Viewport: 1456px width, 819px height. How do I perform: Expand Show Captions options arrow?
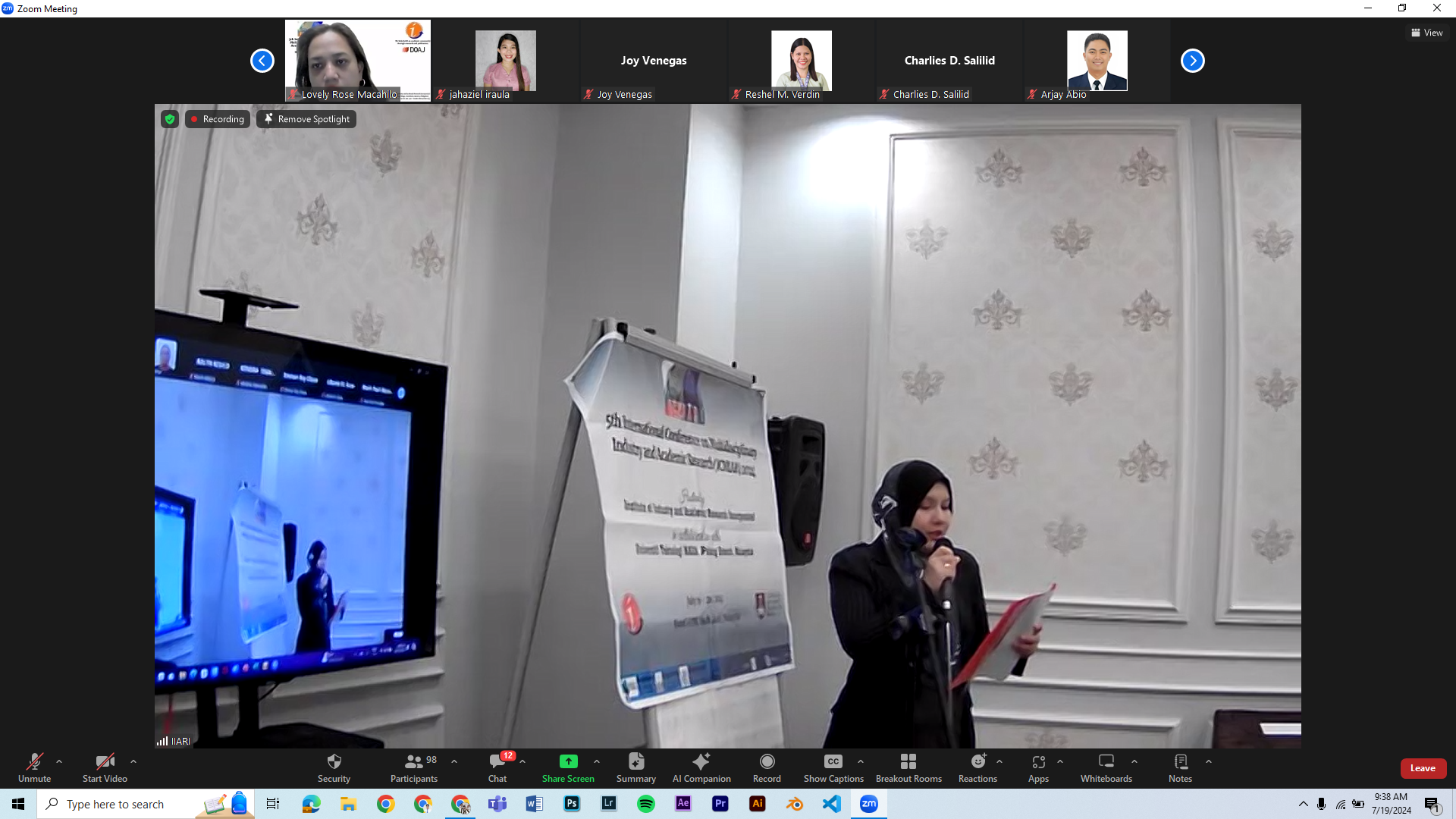861,761
